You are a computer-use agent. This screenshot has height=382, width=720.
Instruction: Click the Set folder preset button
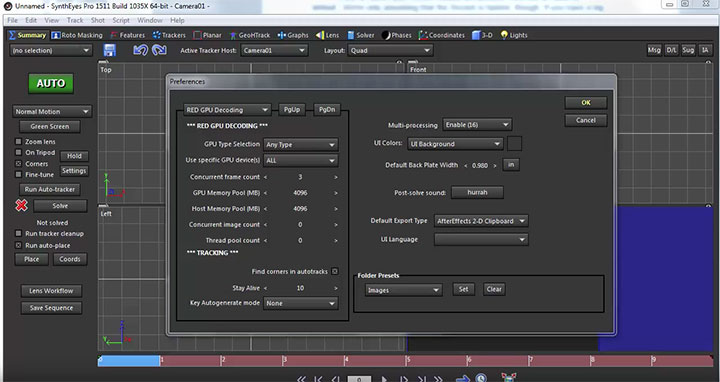pos(464,289)
